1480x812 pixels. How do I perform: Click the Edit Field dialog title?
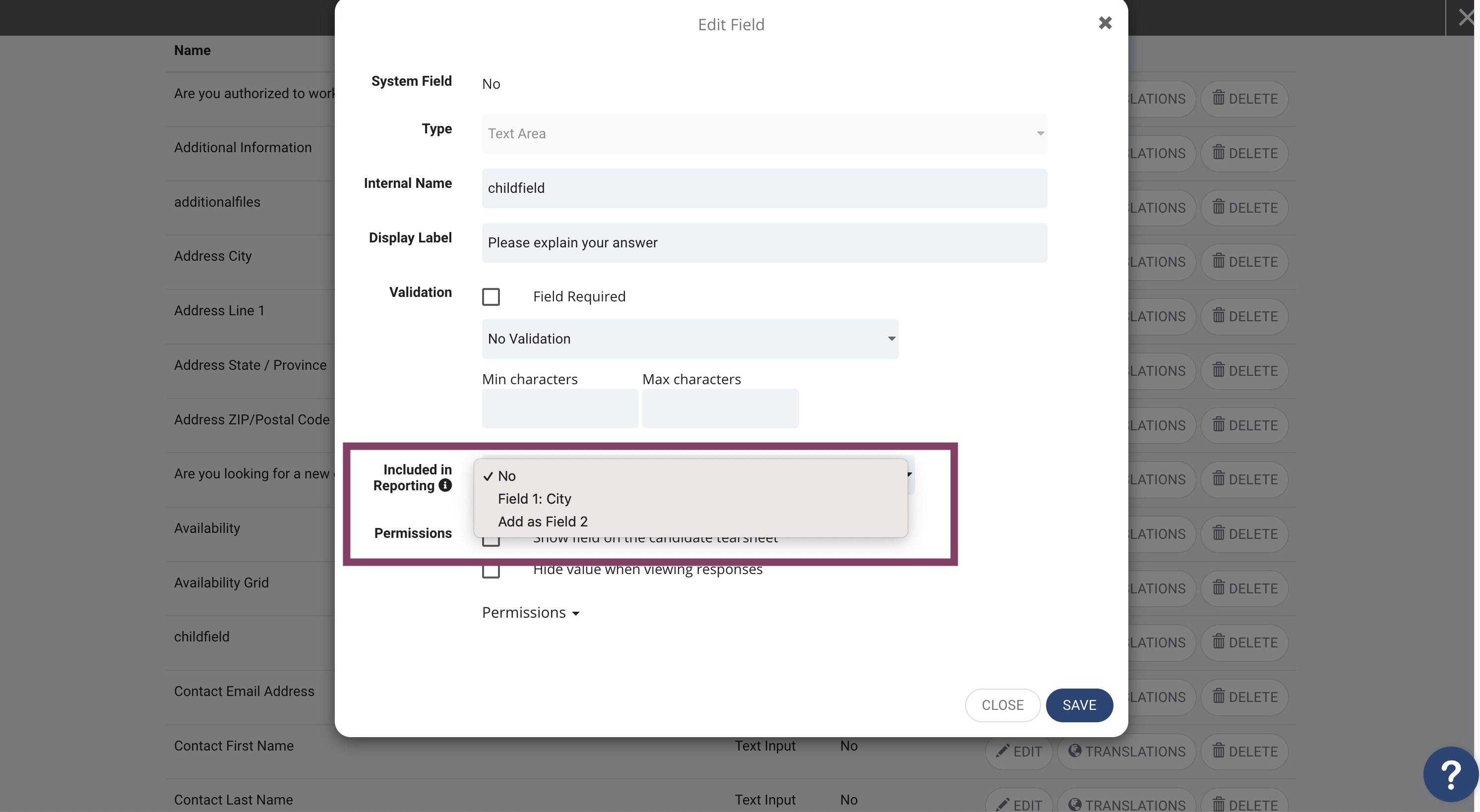[x=731, y=25]
